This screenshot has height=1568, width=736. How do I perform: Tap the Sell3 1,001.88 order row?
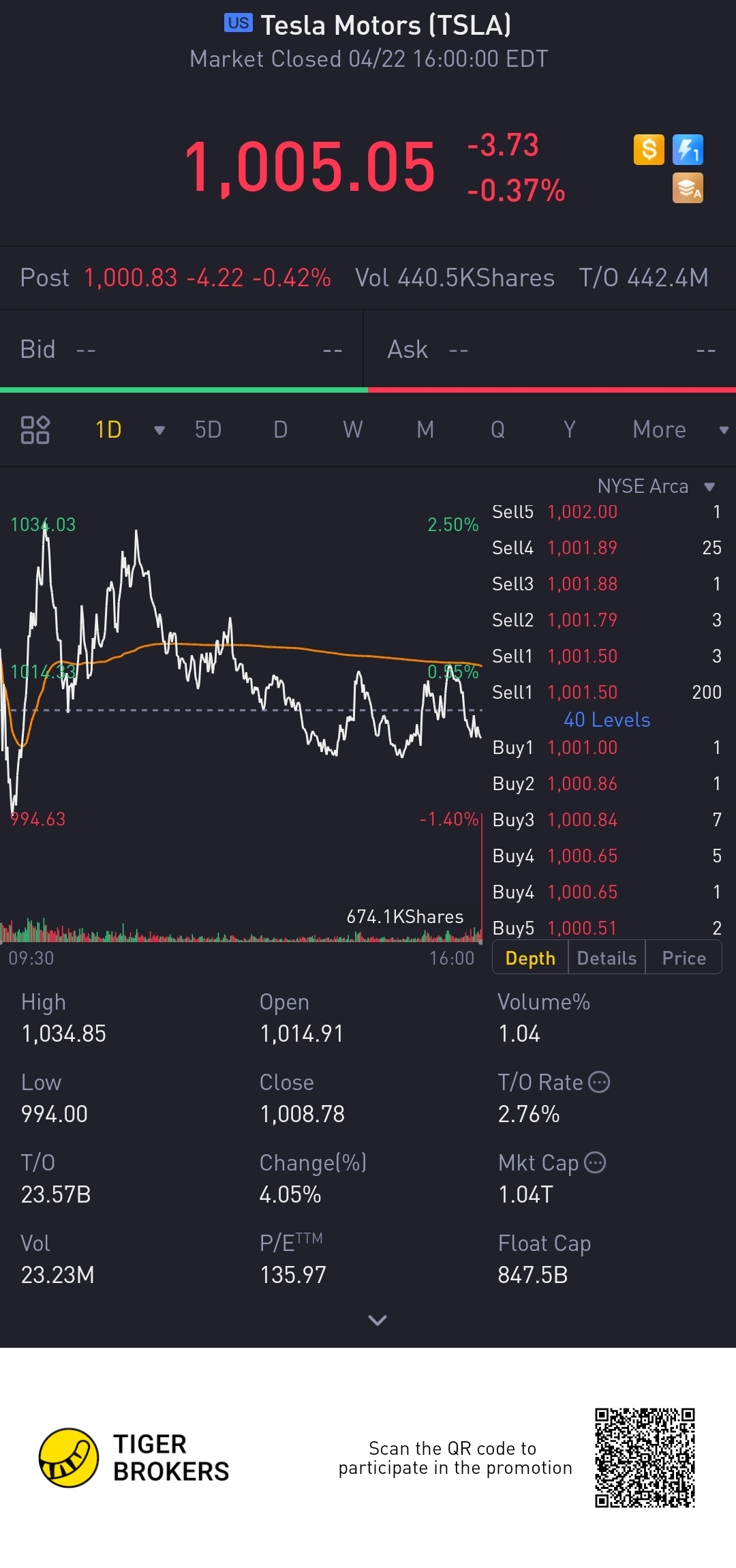[x=607, y=584]
